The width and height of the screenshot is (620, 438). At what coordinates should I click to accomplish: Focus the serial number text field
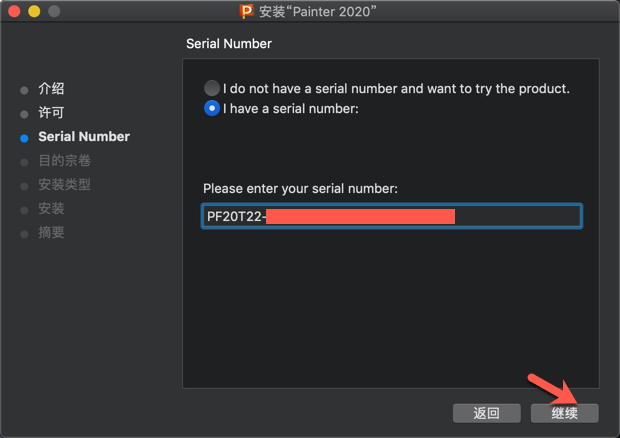point(390,217)
